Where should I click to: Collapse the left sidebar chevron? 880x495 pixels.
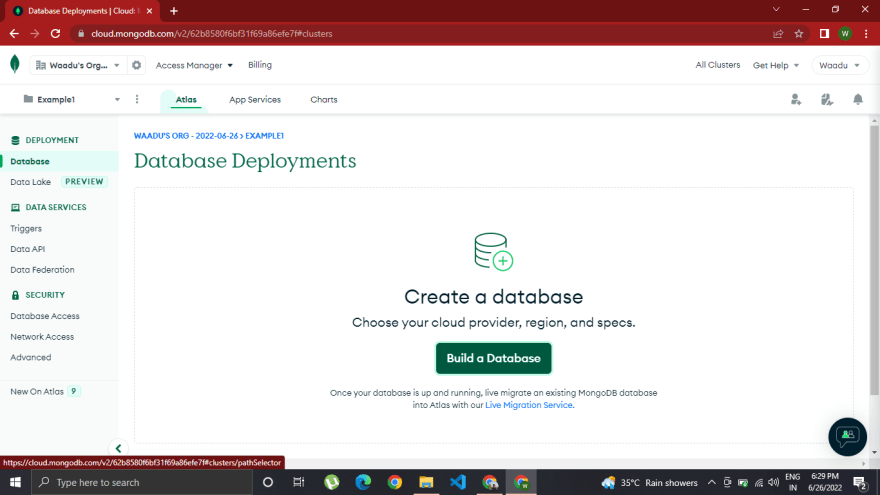118,448
